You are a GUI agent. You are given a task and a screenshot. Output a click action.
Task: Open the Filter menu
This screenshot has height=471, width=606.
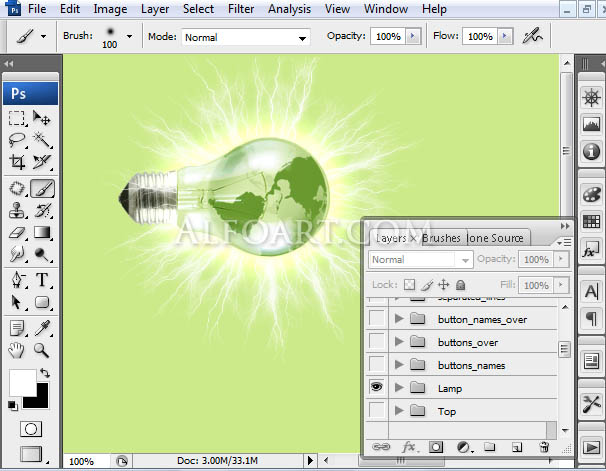(x=241, y=9)
